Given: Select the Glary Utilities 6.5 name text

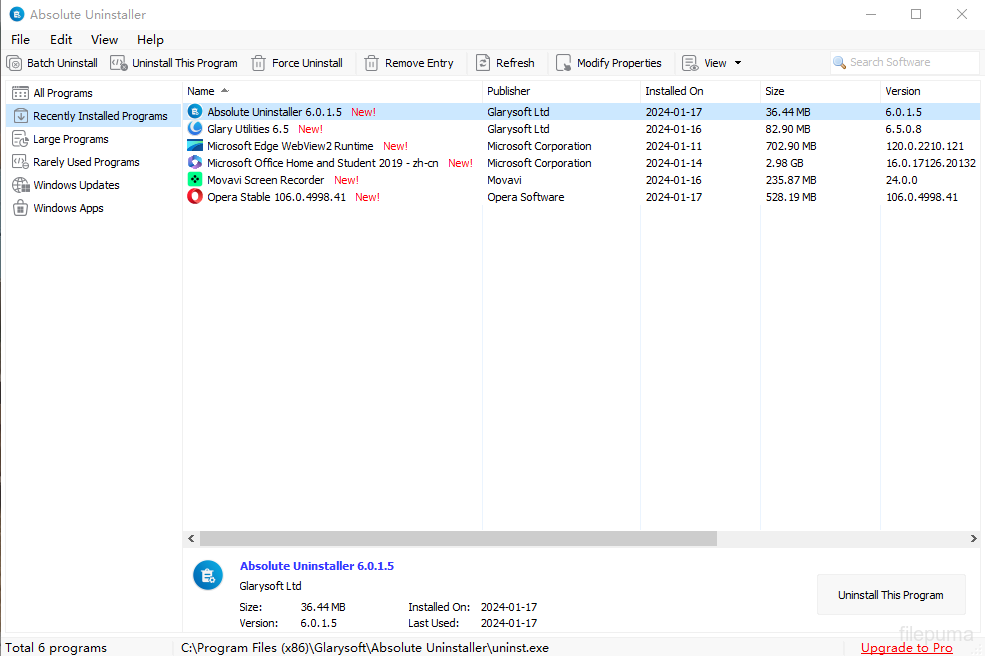Looking at the screenshot, I should point(248,129).
